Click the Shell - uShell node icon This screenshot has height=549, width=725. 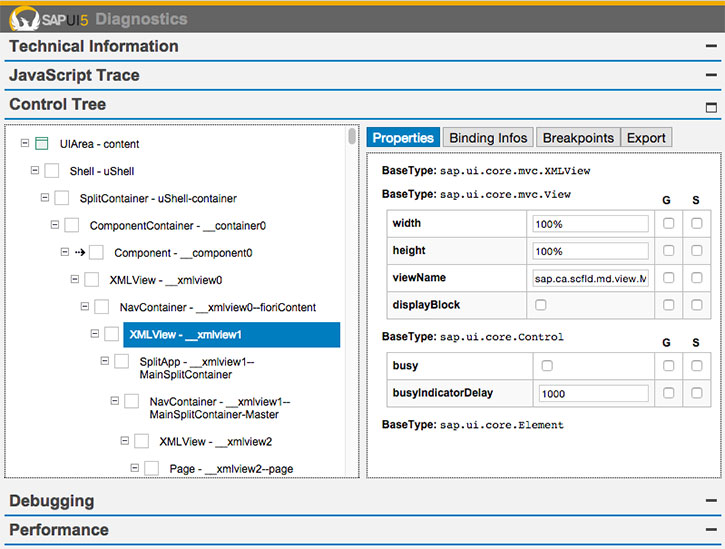click(51, 171)
